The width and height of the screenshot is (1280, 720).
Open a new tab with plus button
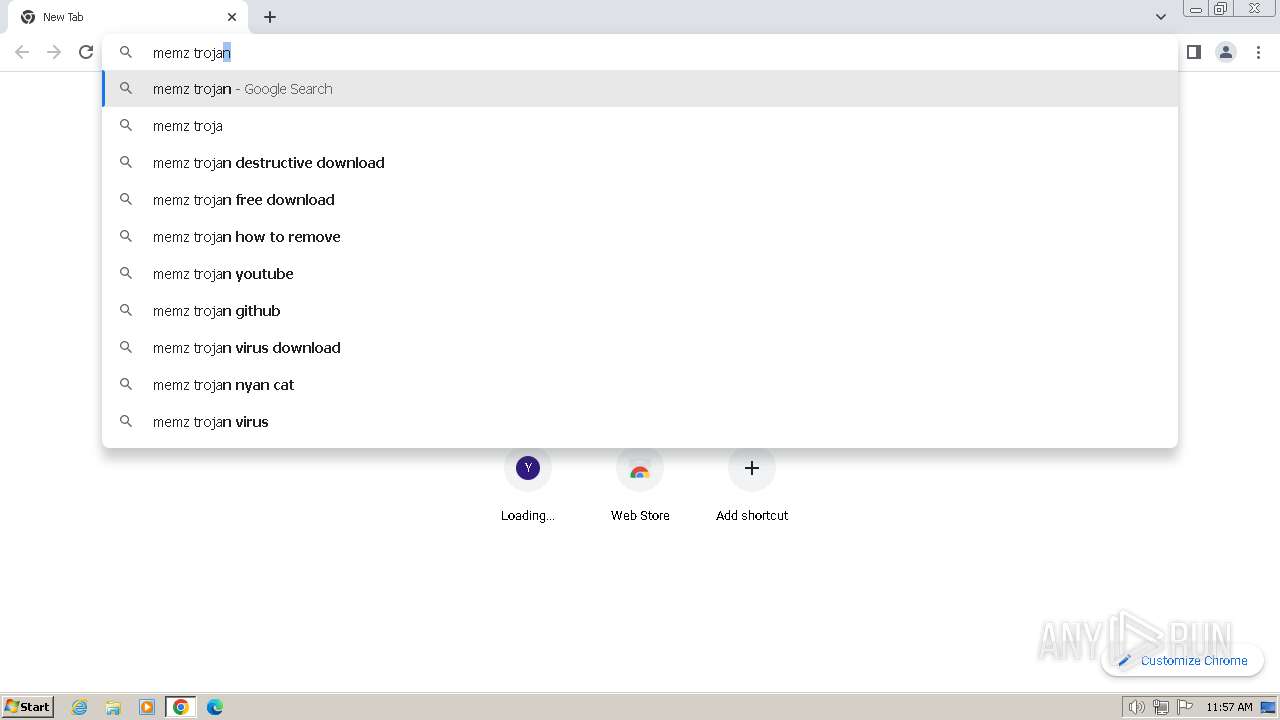270,17
